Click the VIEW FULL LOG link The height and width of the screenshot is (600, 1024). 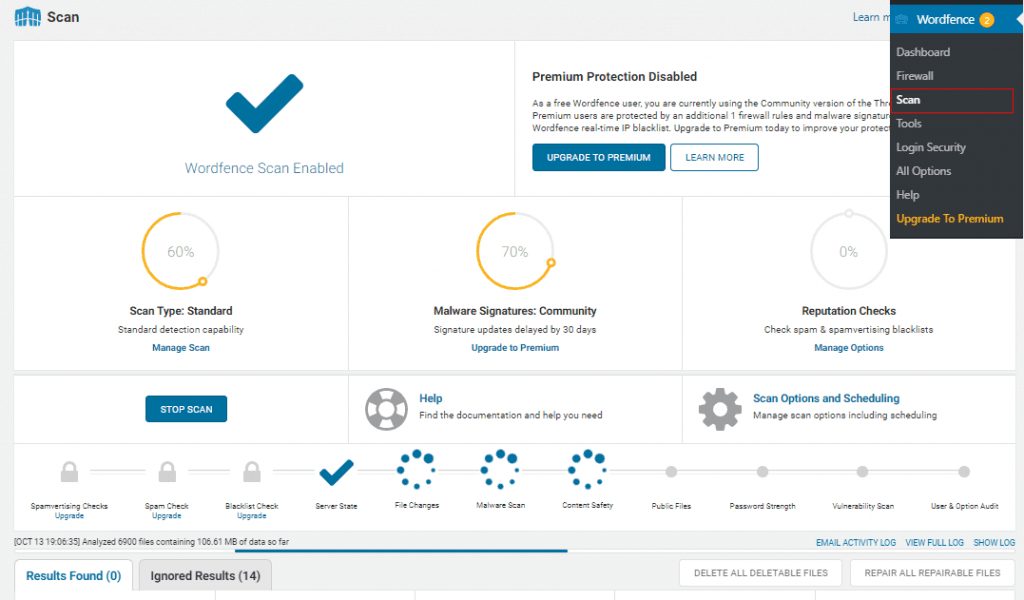[934, 543]
